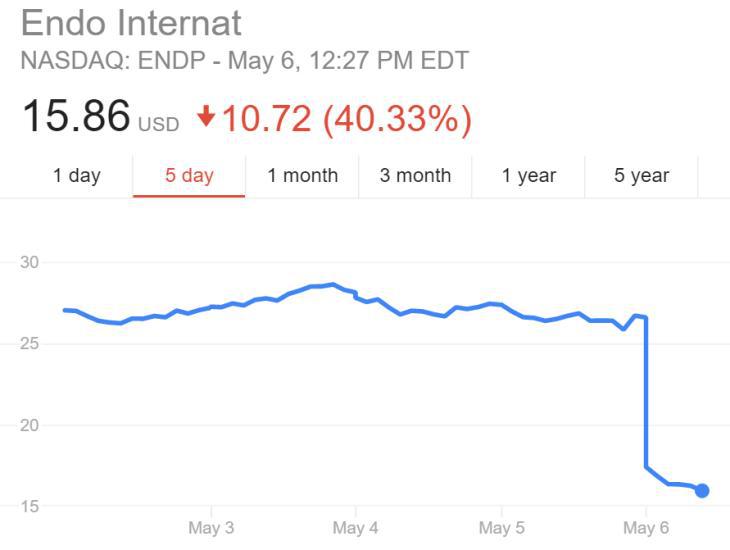Viewport: 730px width, 550px height.
Task: Click the USD currency label
Action: [158, 125]
